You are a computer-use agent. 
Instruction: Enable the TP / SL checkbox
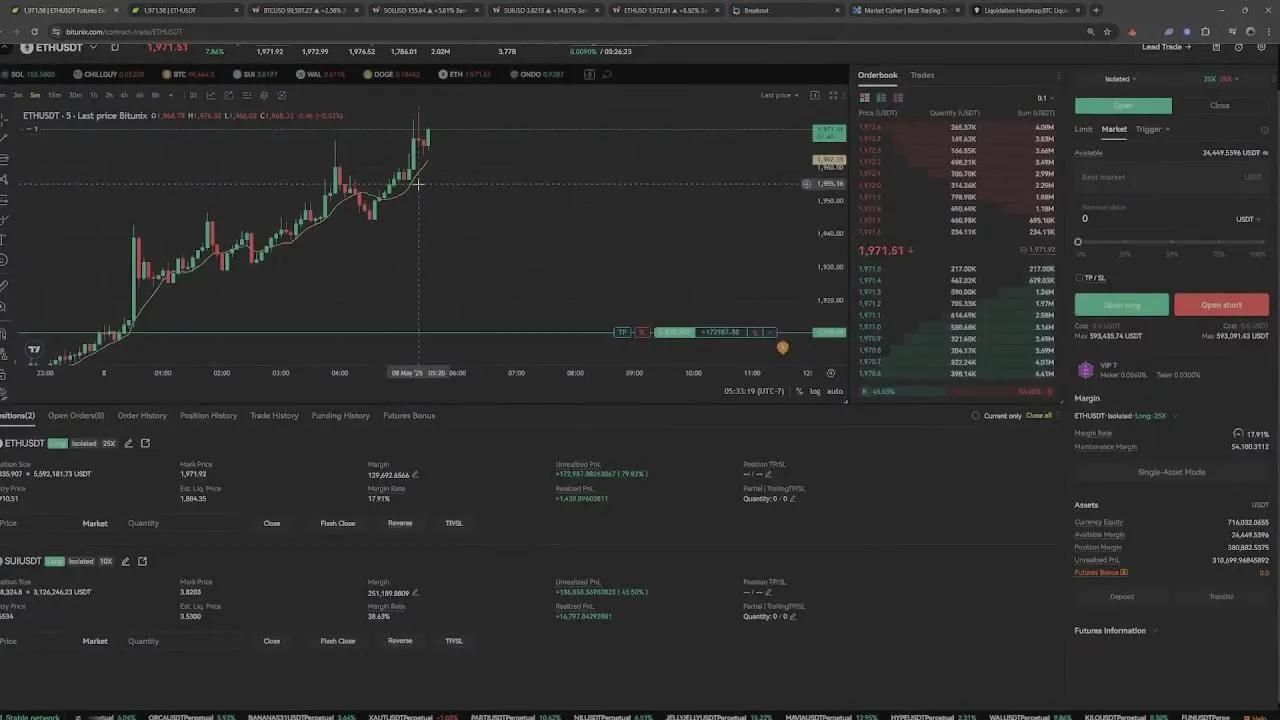click(x=1079, y=278)
